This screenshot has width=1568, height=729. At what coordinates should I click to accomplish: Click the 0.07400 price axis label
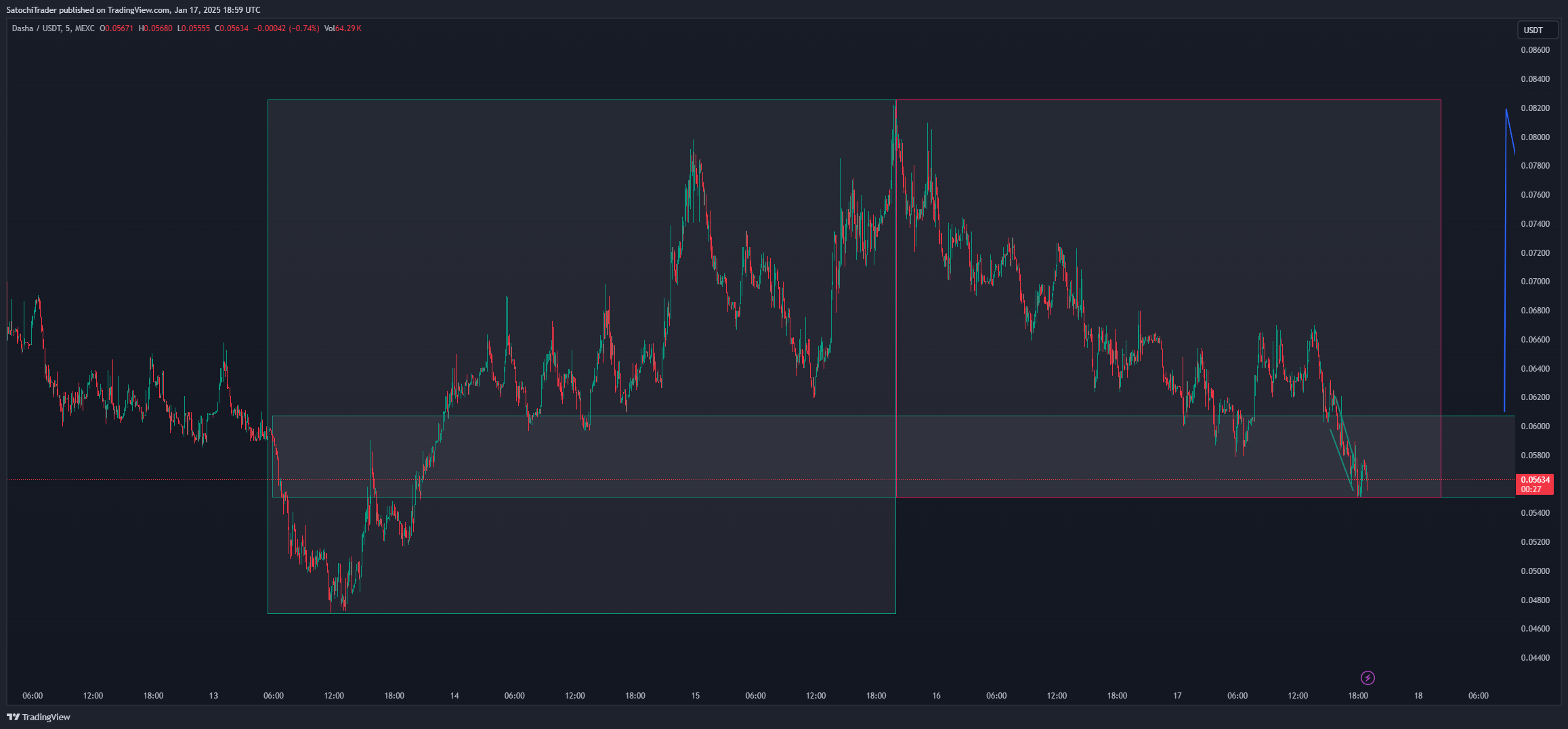point(1535,224)
